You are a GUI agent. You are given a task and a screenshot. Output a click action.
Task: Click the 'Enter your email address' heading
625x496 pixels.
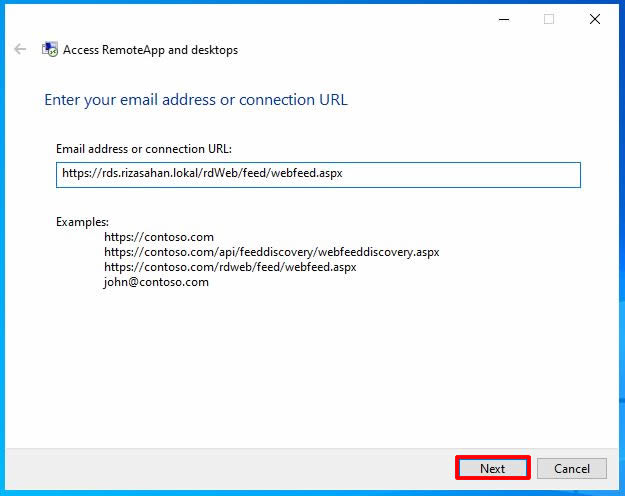click(x=196, y=100)
